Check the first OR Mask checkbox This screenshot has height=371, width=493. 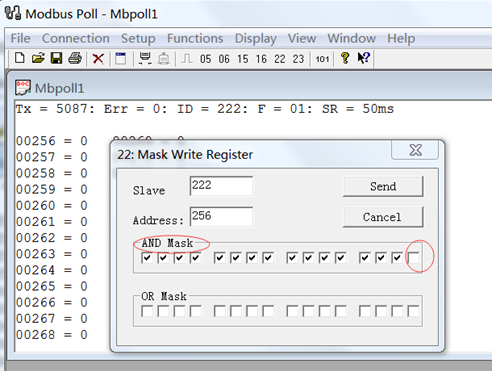(147, 311)
